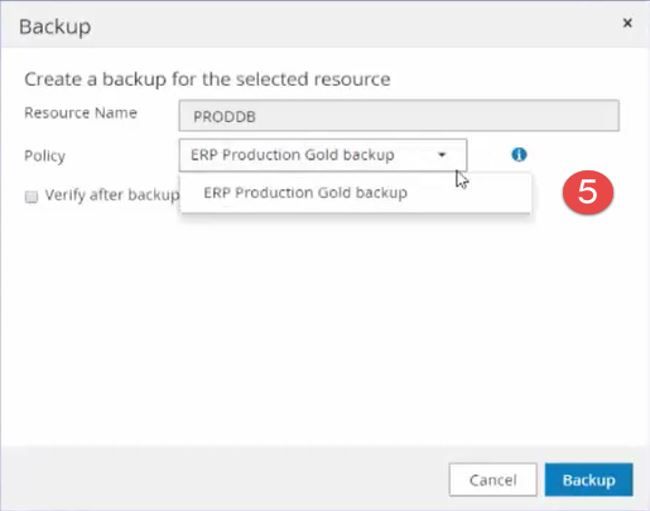Start the backup with the Backup button
This screenshot has width=650, height=511.
(588, 480)
